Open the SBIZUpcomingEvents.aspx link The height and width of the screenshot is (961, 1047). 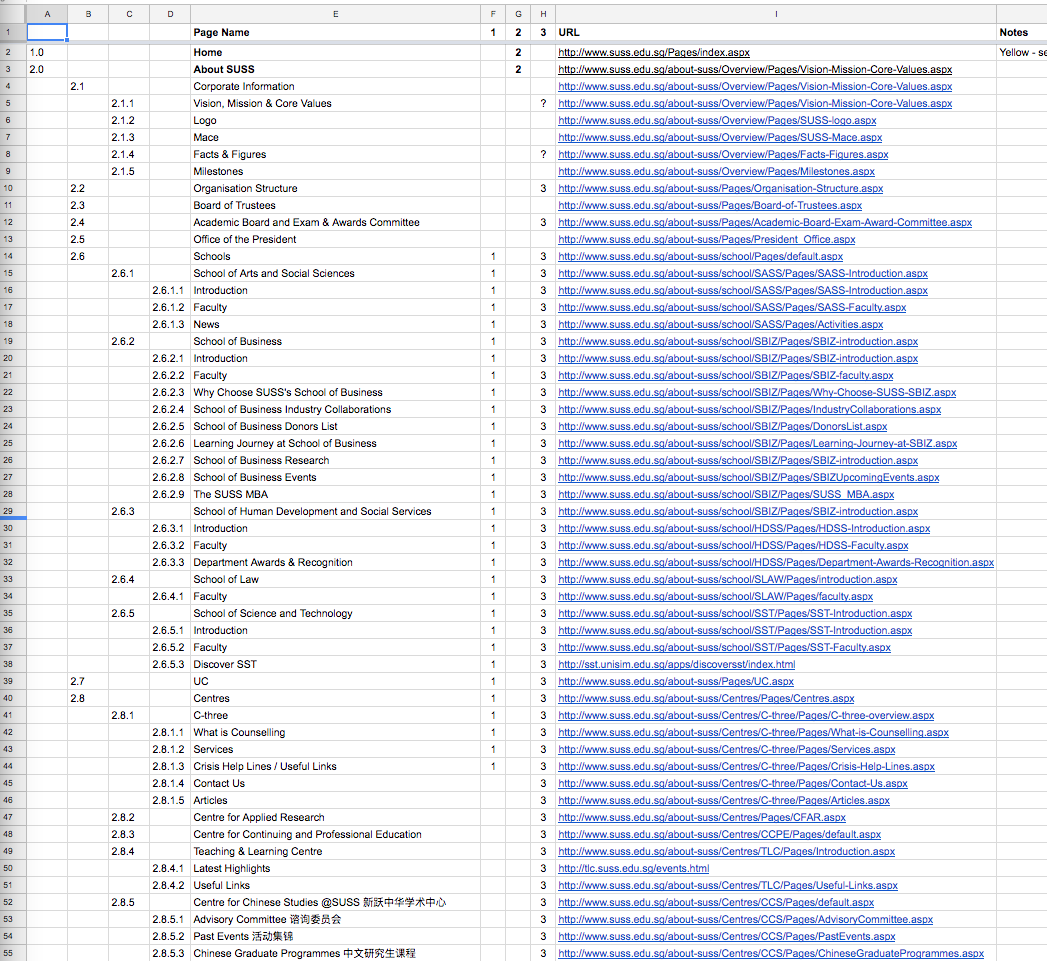pyautogui.click(x=749, y=477)
